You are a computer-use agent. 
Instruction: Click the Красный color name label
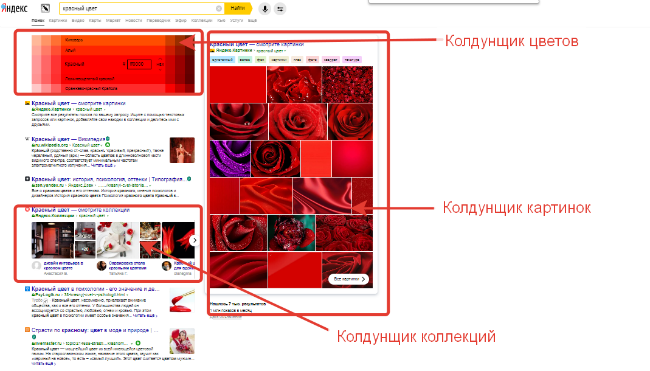[x=75, y=64]
